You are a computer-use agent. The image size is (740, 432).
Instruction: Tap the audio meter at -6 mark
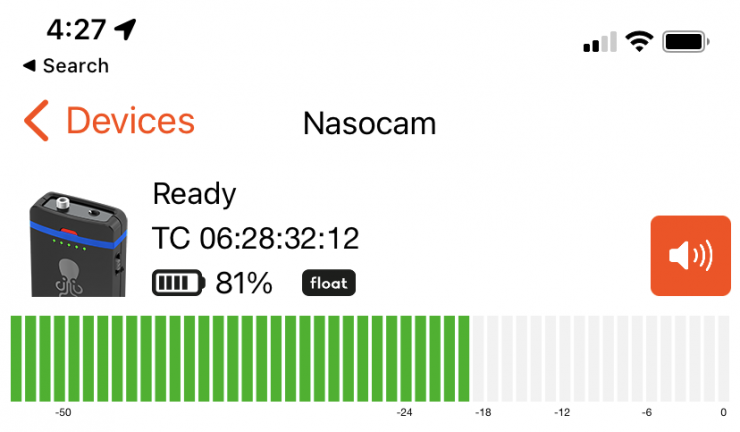point(648,358)
